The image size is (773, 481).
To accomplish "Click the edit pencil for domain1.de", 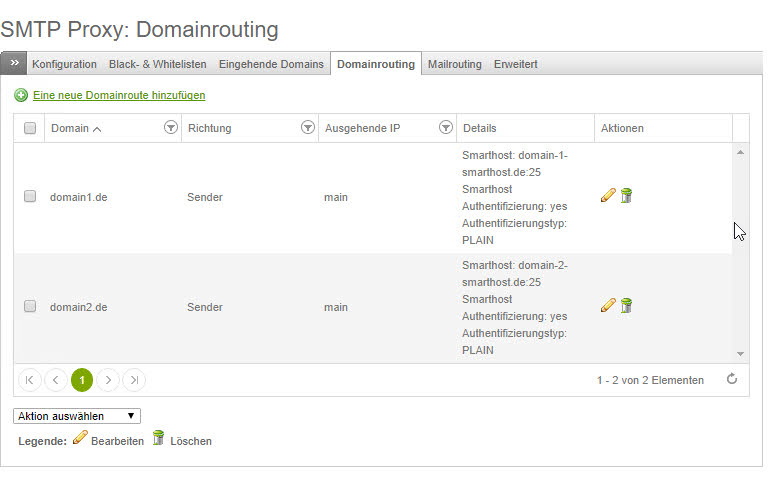I will tap(608, 196).
